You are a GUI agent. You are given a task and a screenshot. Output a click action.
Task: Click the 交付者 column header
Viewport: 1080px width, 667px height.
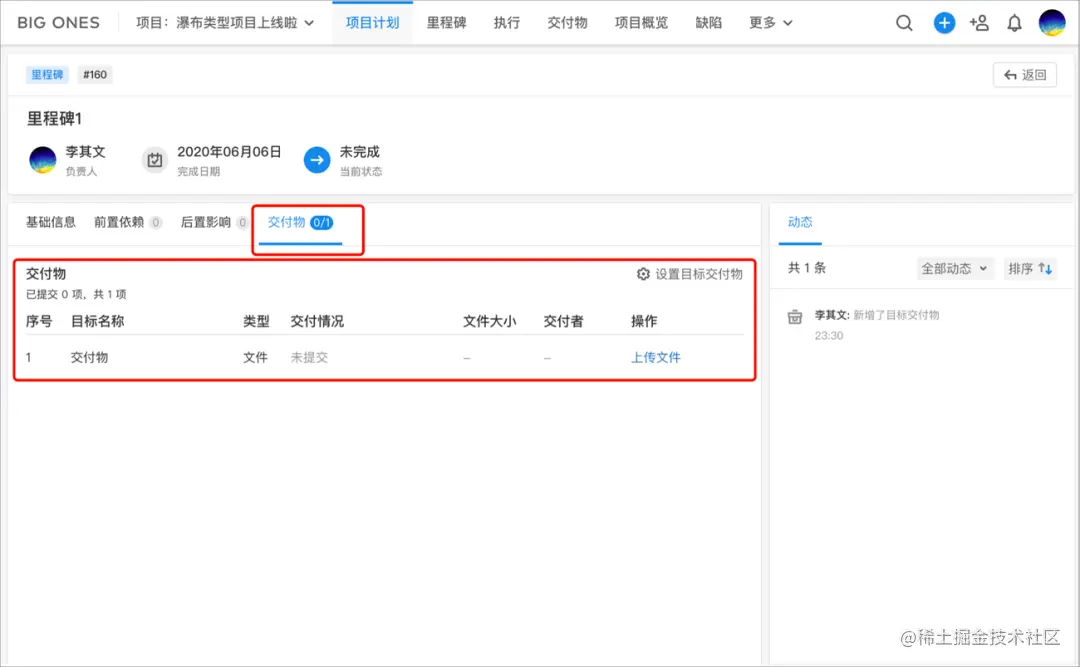coord(563,321)
